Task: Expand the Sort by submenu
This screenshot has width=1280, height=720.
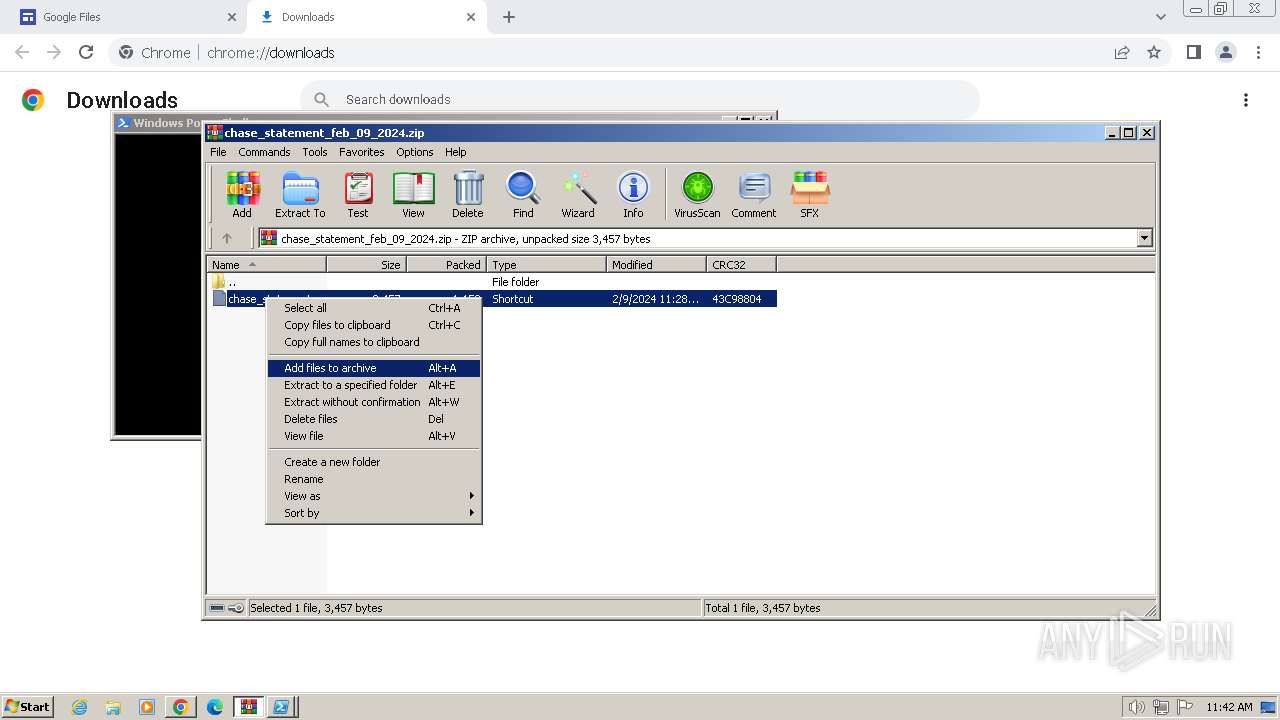Action: click(x=374, y=513)
